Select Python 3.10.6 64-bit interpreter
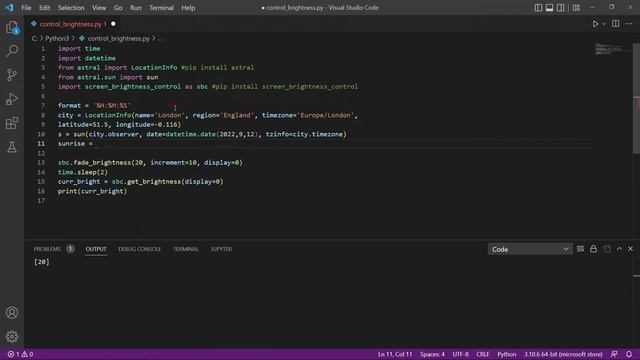This screenshot has width=640, height=360. point(563,354)
